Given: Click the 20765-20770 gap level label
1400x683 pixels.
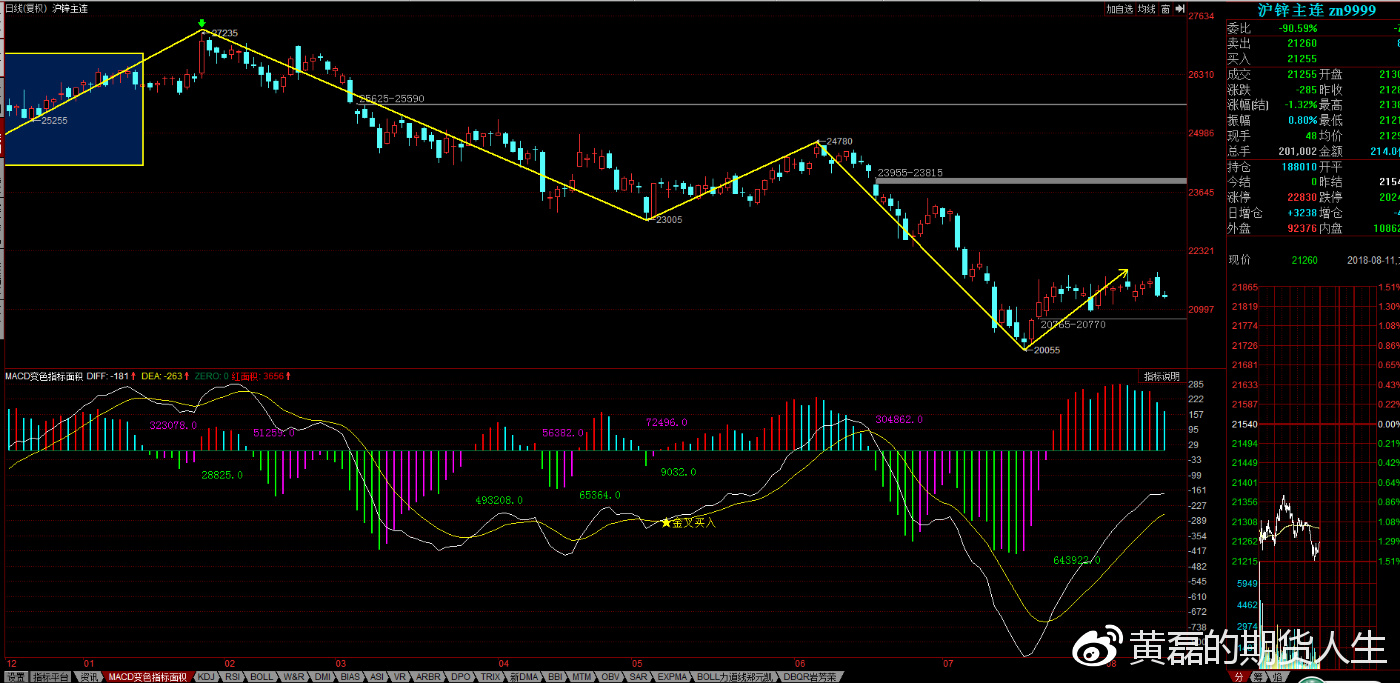Looking at the screenshot, I should (1071, 325).
